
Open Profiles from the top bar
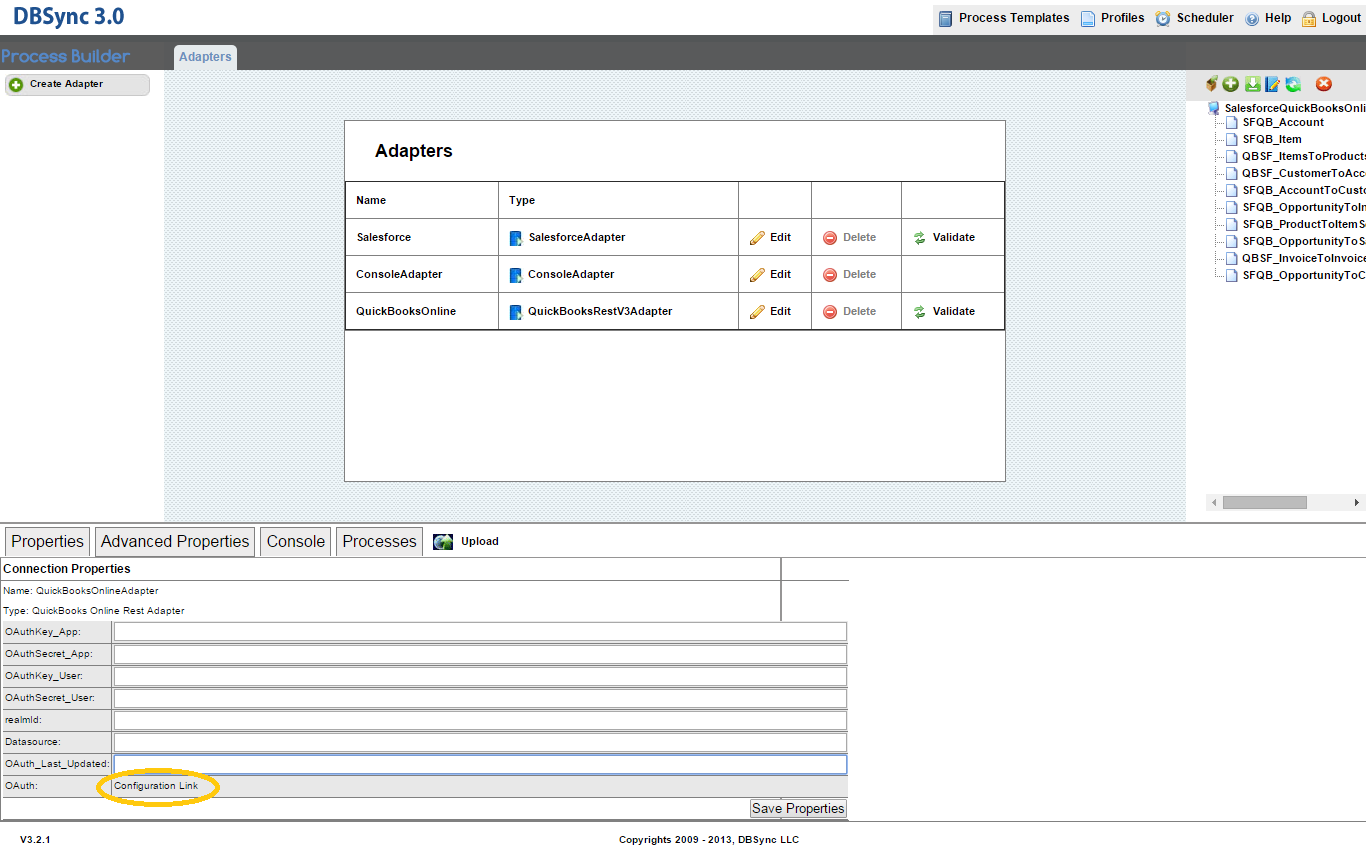pyautogui.click(x=1112, y=18)
